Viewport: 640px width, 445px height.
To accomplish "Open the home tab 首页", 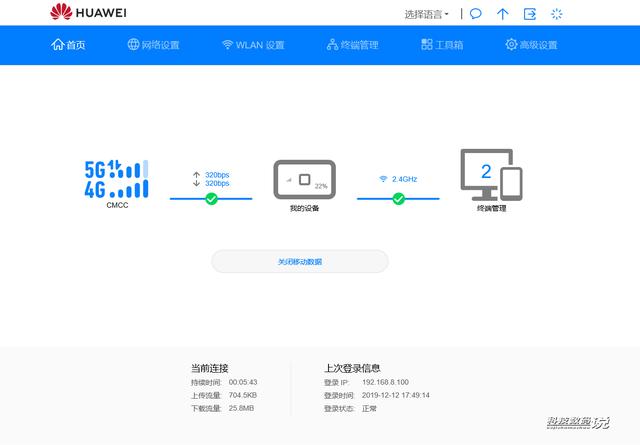I will tap(68, 44).
